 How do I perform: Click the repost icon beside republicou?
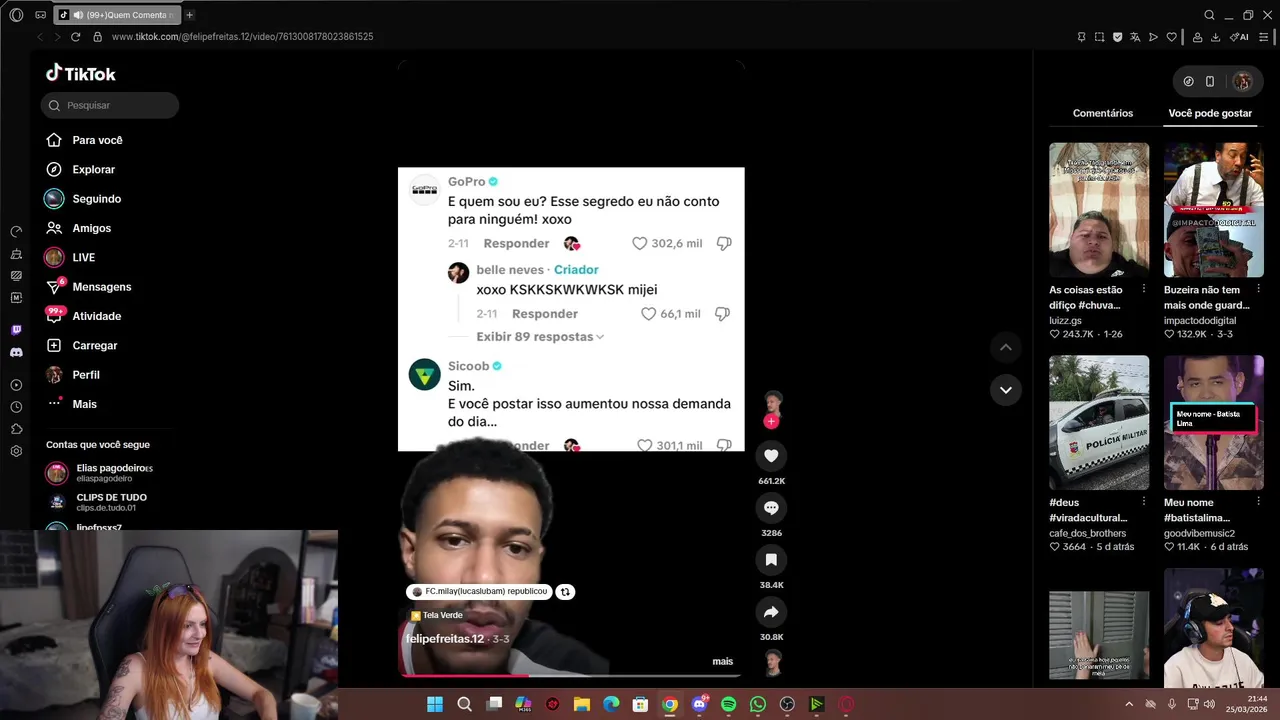(x=565, y=592)
